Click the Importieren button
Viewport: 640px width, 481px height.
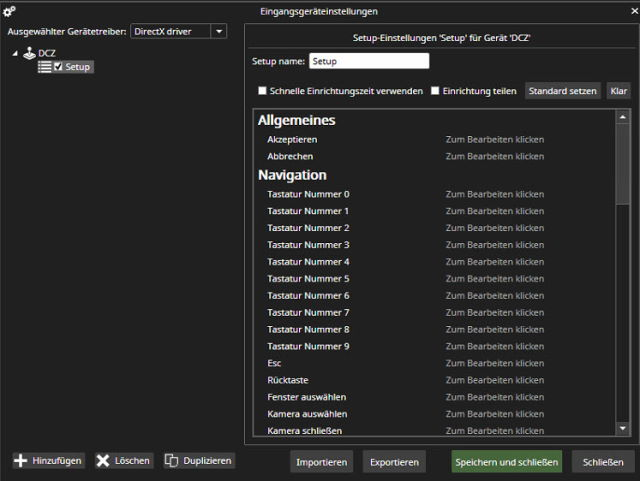point(322,462)
